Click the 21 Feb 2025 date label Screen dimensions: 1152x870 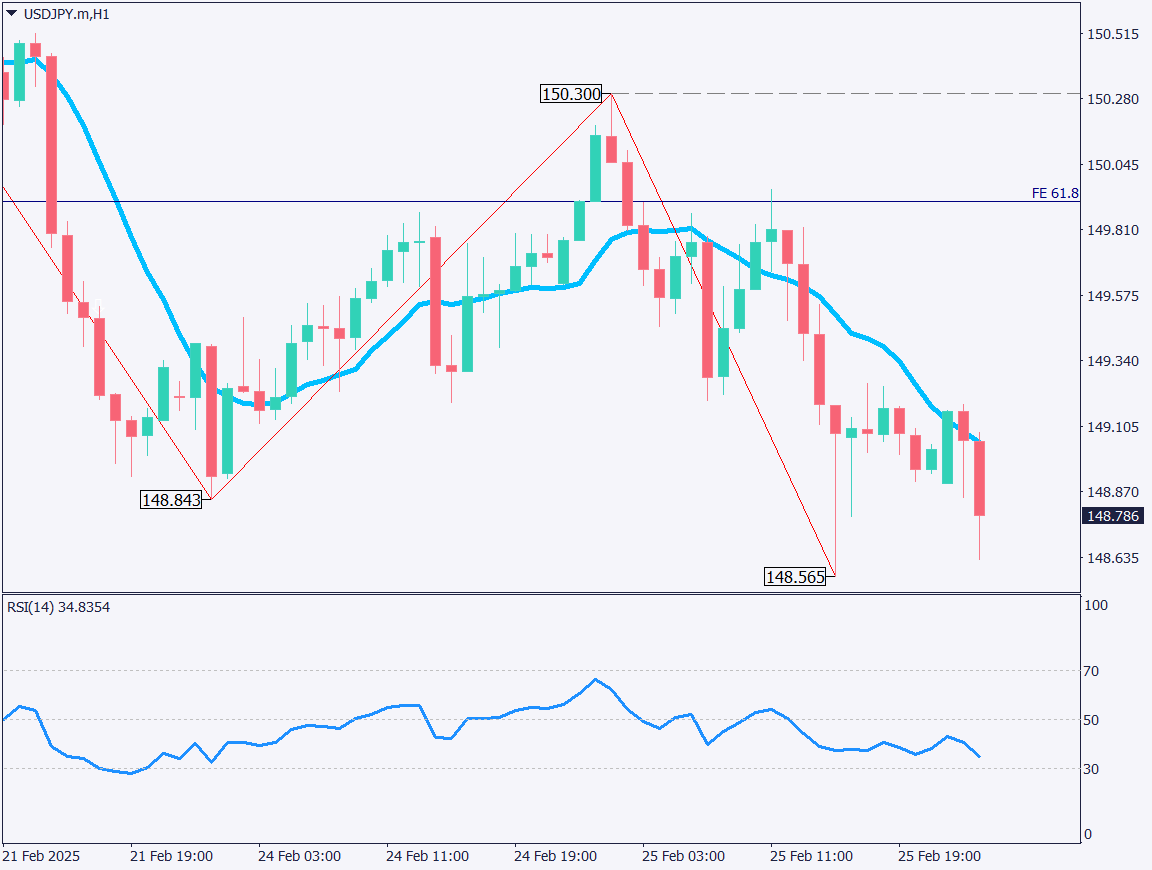pyautogui.click(x=41, y=857)
